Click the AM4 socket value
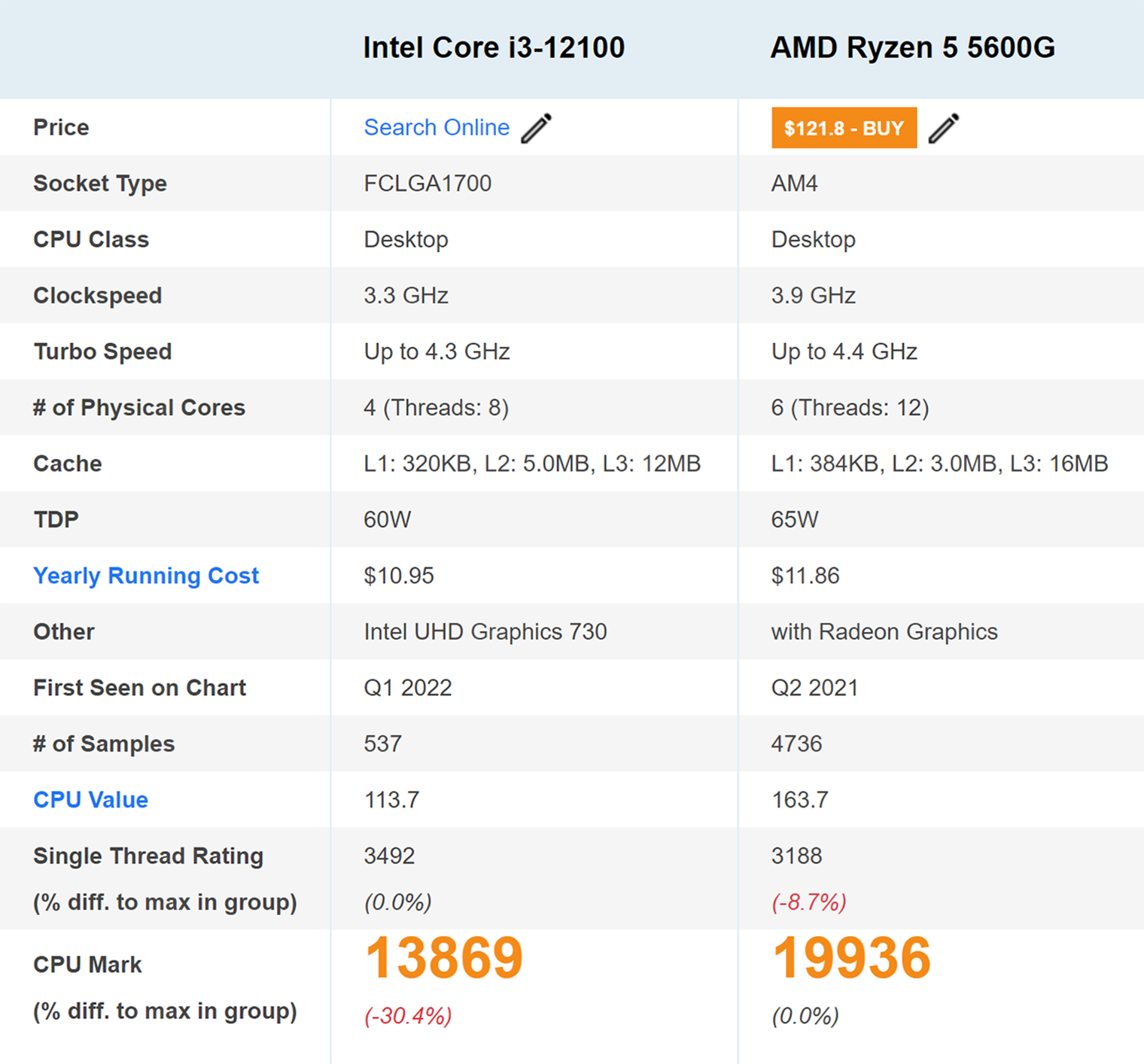 (795, 184)
